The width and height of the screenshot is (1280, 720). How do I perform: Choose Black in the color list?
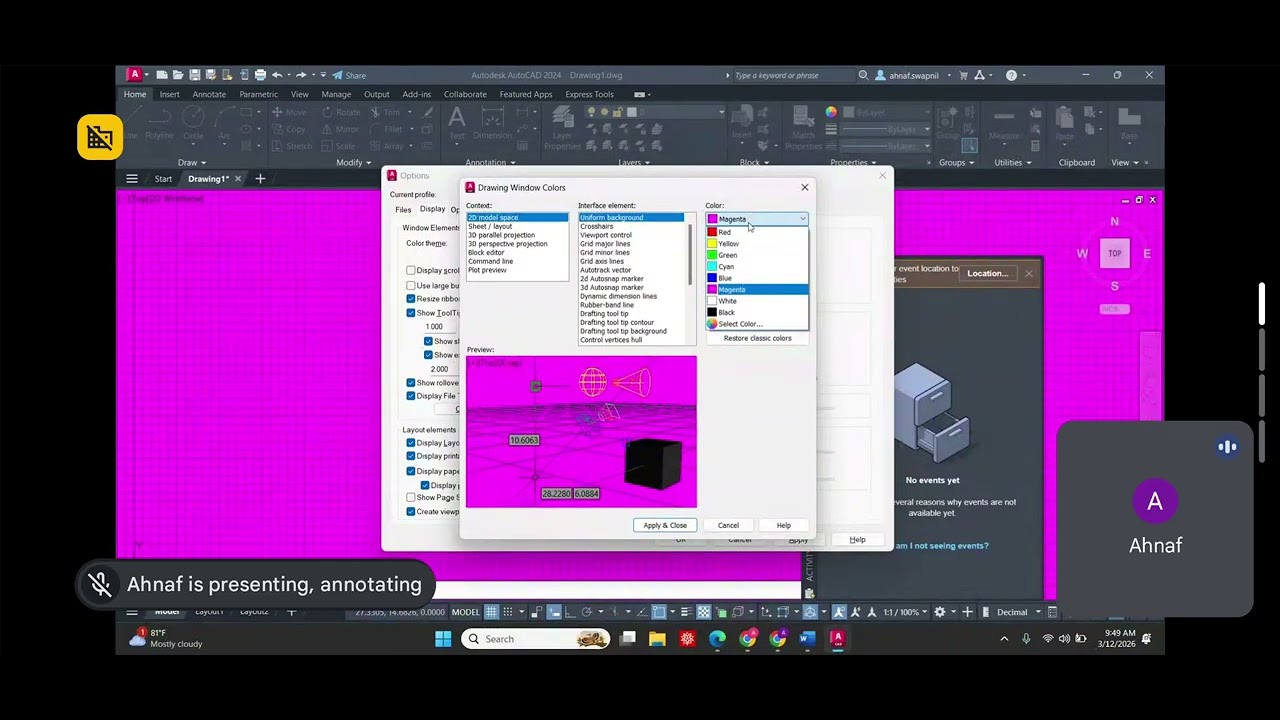(x=757, y=312)
